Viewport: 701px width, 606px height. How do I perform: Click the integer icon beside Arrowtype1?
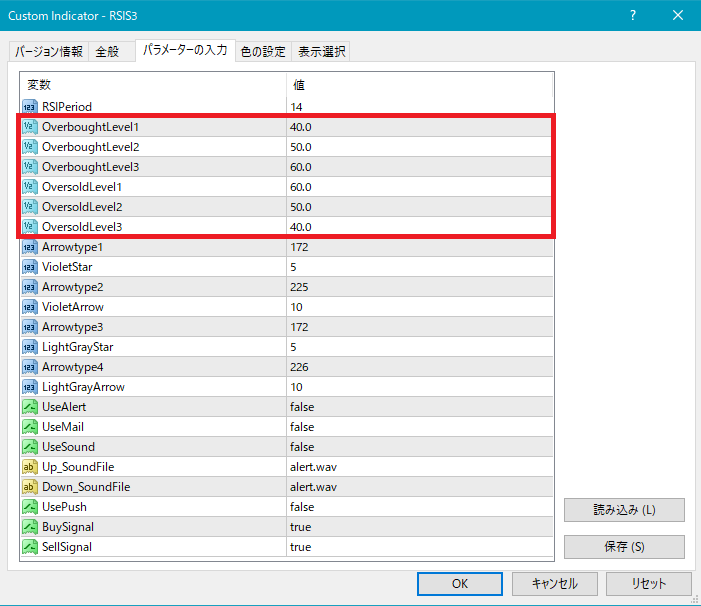[30, 247]
